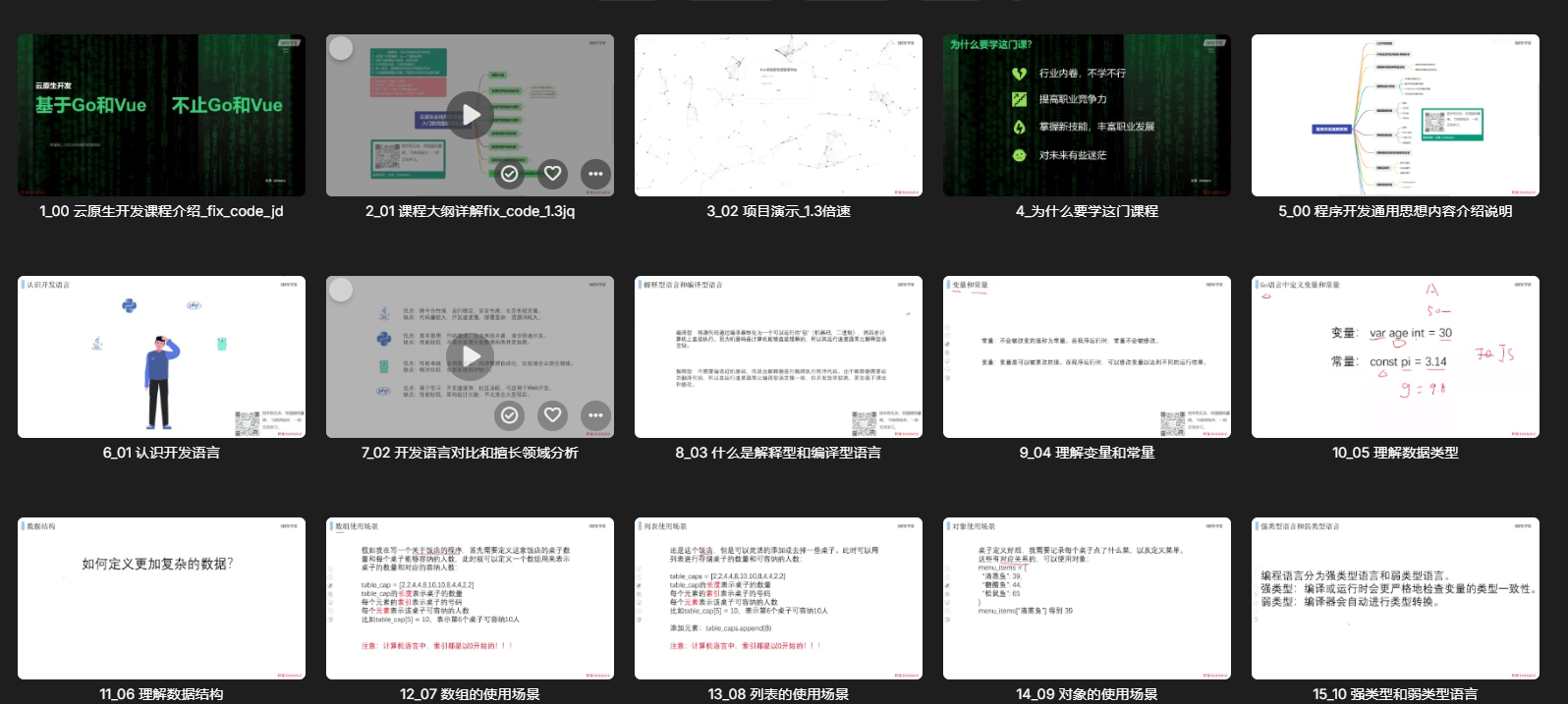Viewport: 1568px width, 704px height.
Task: Tick the selection circle on 2_01 课程大纲详解
Action: 341,48
